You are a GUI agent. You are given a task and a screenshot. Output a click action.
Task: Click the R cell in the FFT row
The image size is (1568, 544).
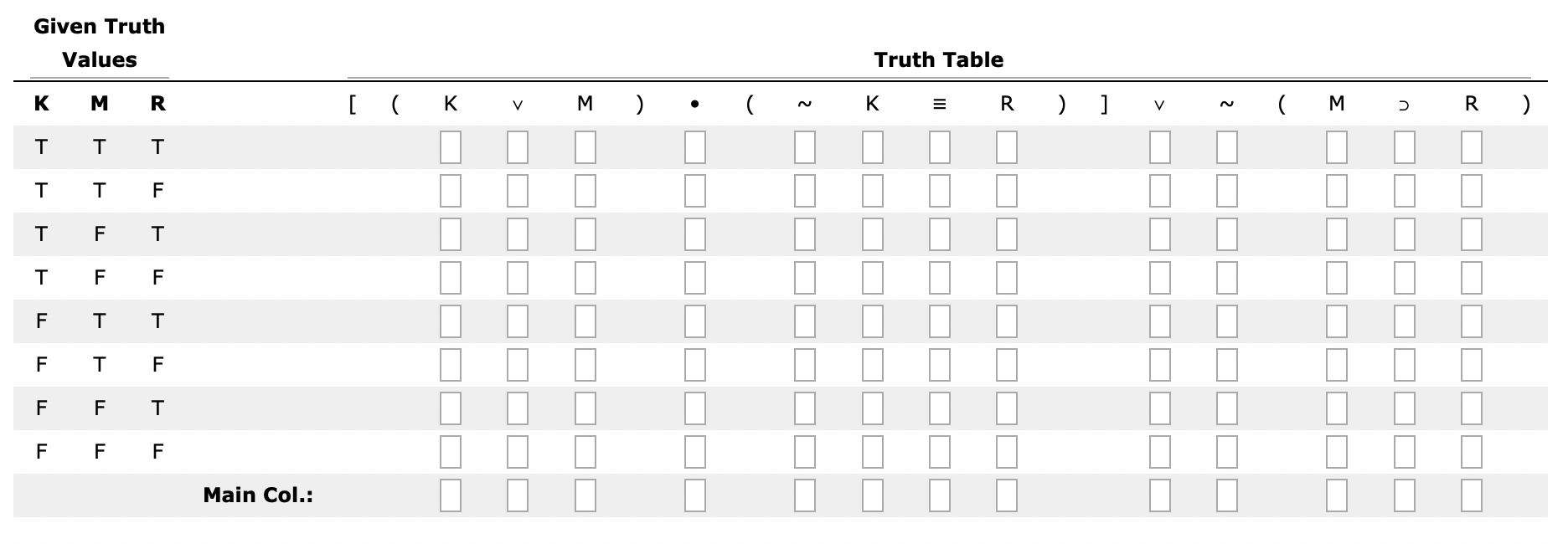pyautogui.click(x=1005, y=408)
